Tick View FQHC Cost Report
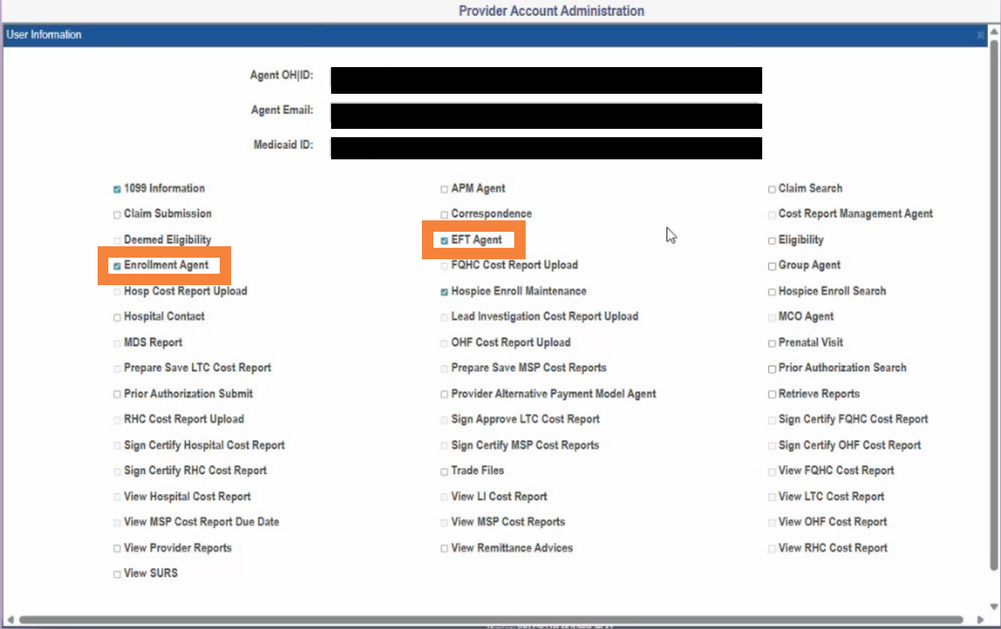The height and width of the screenshot is (629, 1001). point(772,472)
